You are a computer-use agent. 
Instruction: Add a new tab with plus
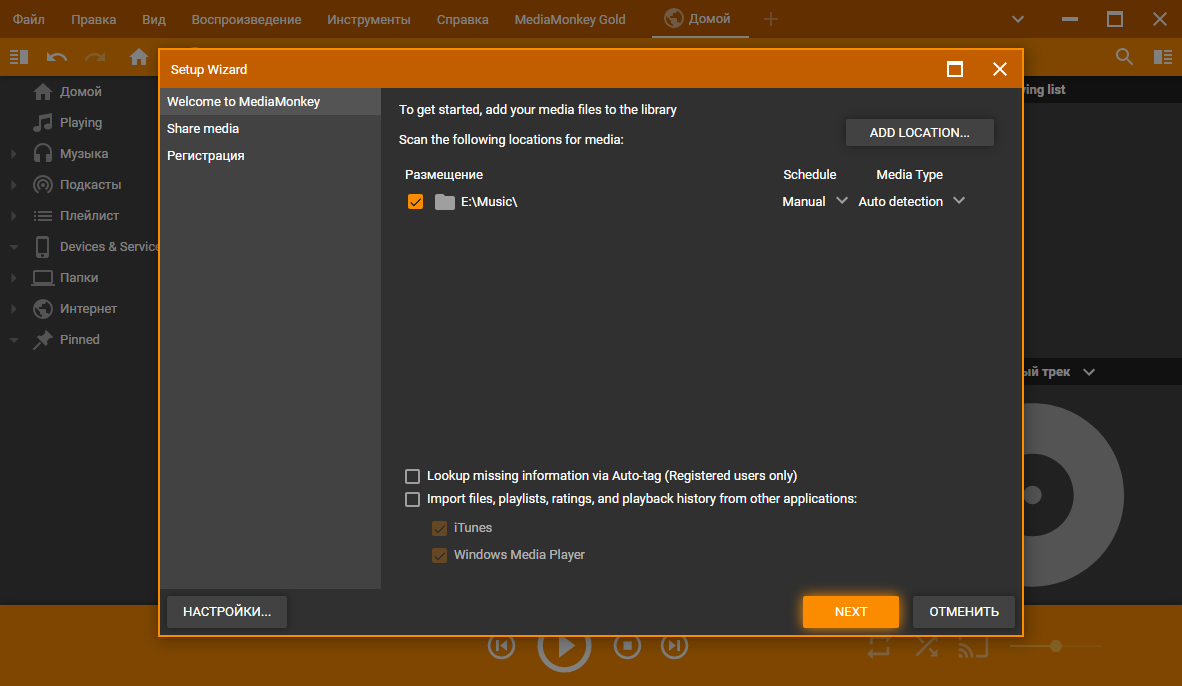click(x=770, y=20)
